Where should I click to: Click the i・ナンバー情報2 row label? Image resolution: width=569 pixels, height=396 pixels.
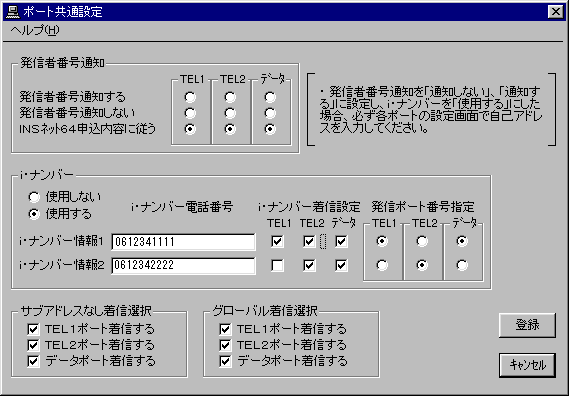61,265
